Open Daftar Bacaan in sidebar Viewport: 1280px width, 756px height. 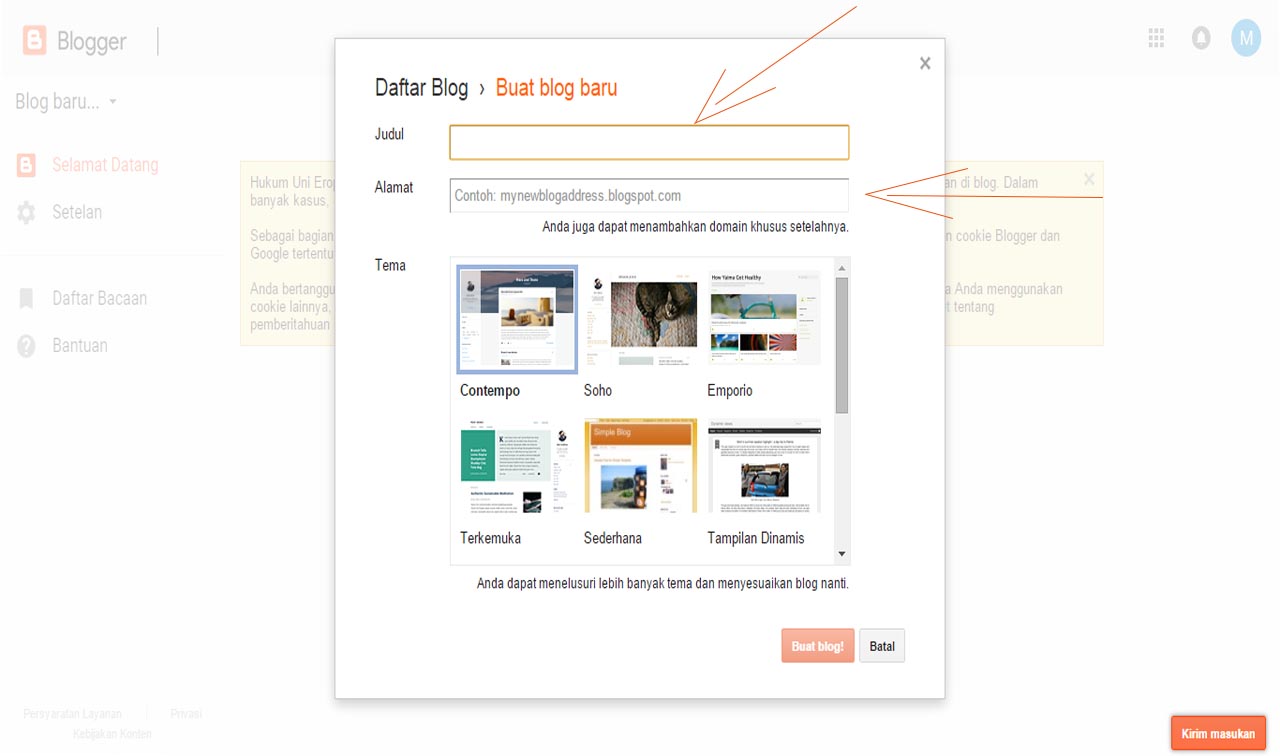click(99, 298)
